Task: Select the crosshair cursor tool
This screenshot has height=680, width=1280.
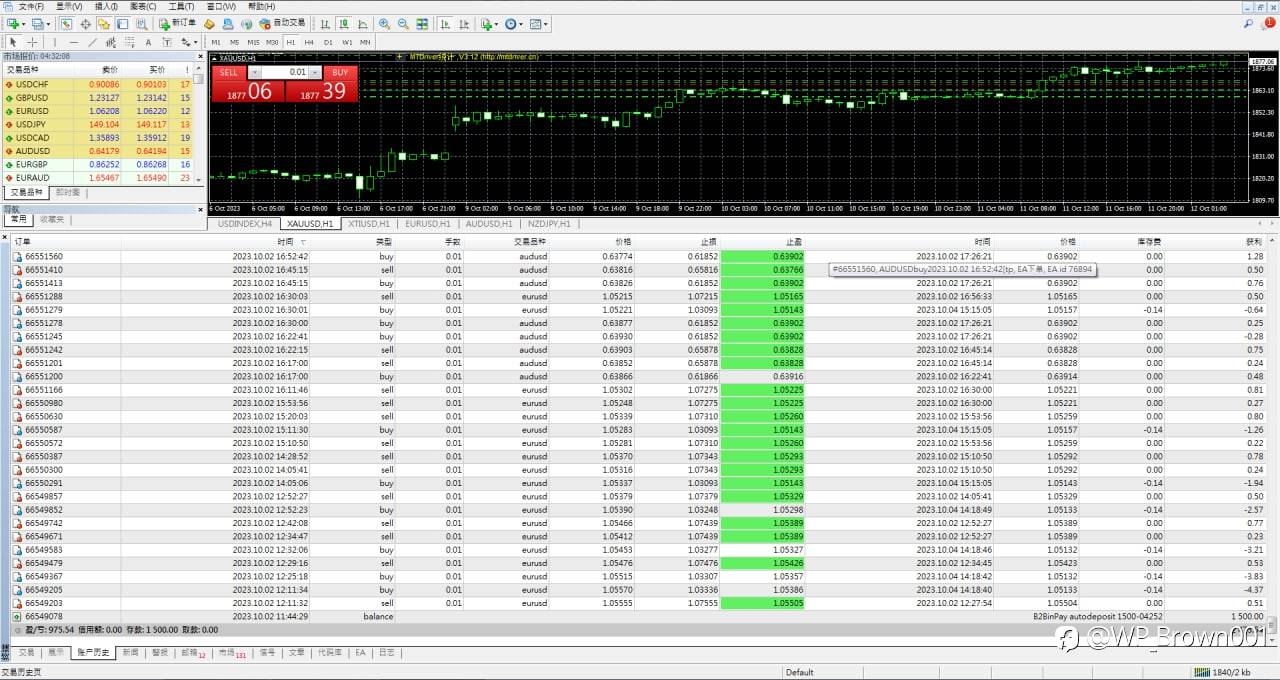Action: [x=32, y=42]
